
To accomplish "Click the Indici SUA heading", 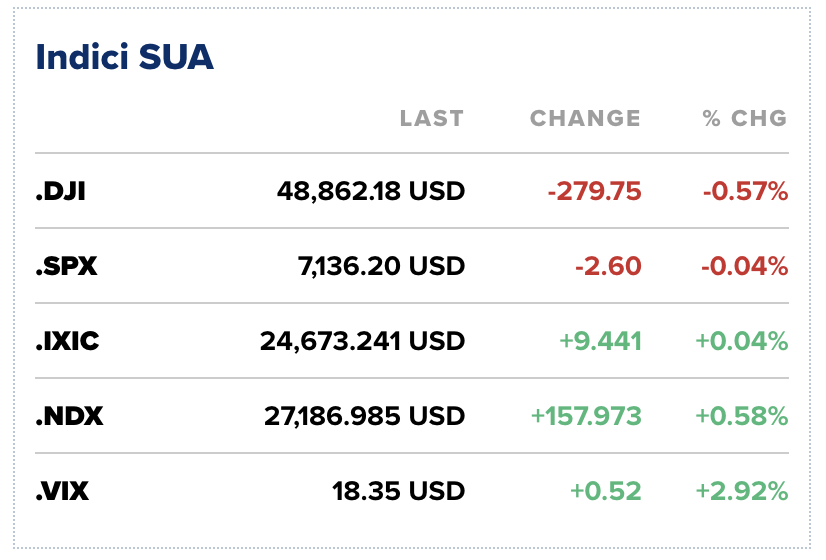I will 125,57.
